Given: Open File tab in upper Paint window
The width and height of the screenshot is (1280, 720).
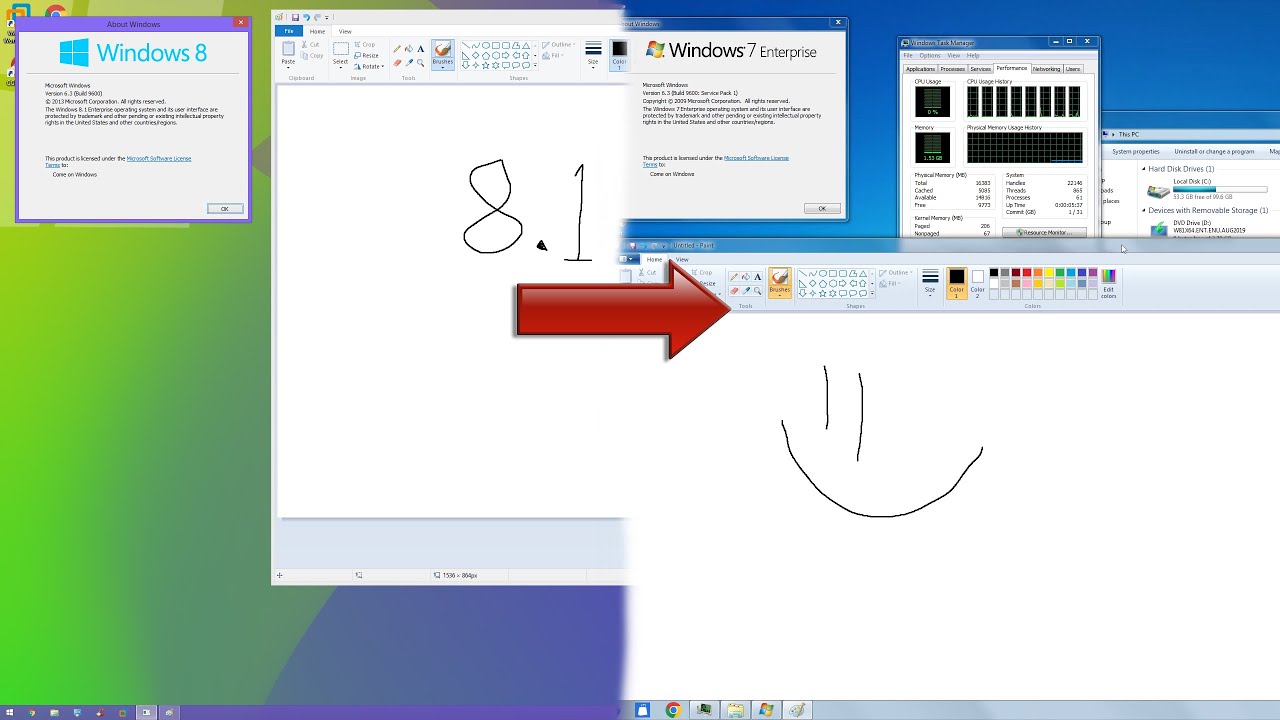Looking at the screenshot, I should [289, 31].
